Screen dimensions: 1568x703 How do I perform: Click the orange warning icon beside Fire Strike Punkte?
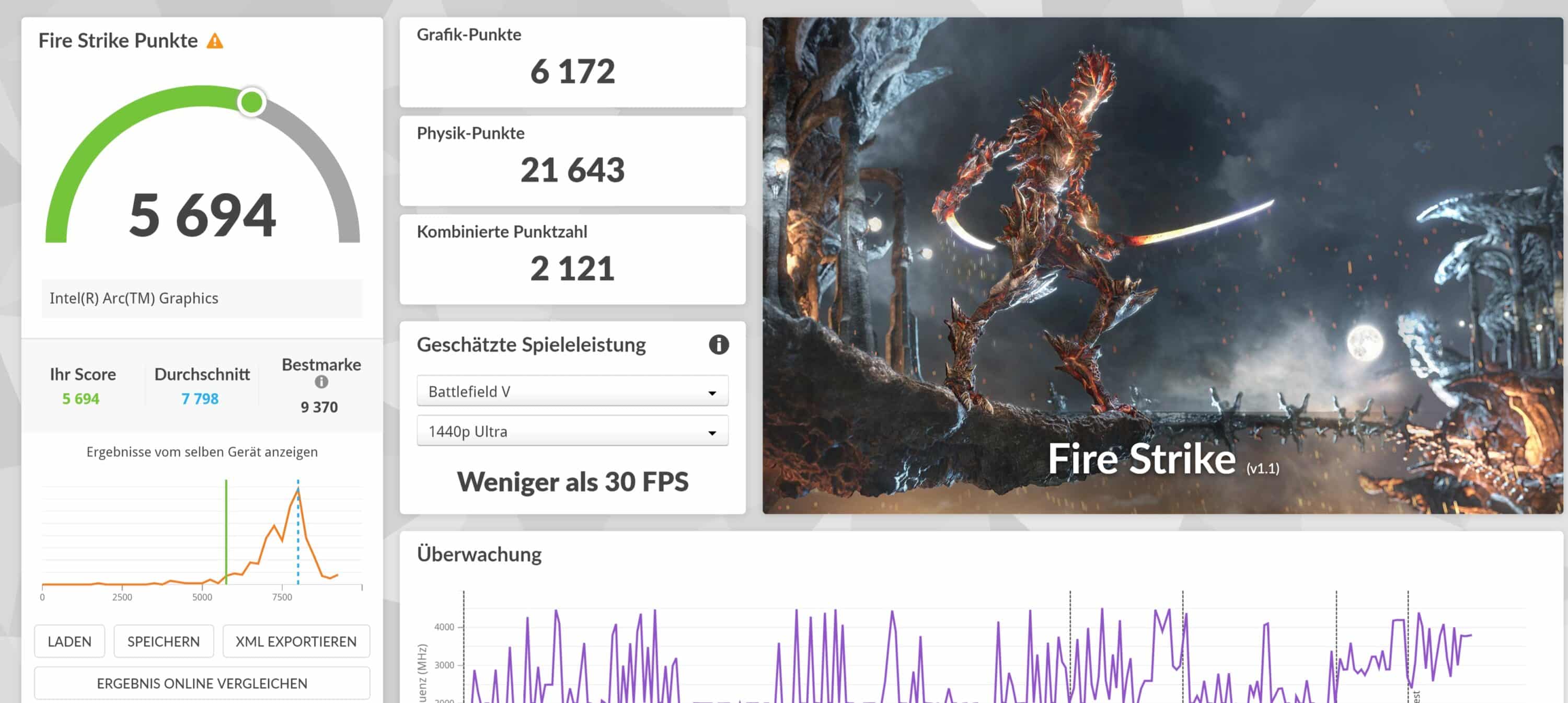pos(214,41)
